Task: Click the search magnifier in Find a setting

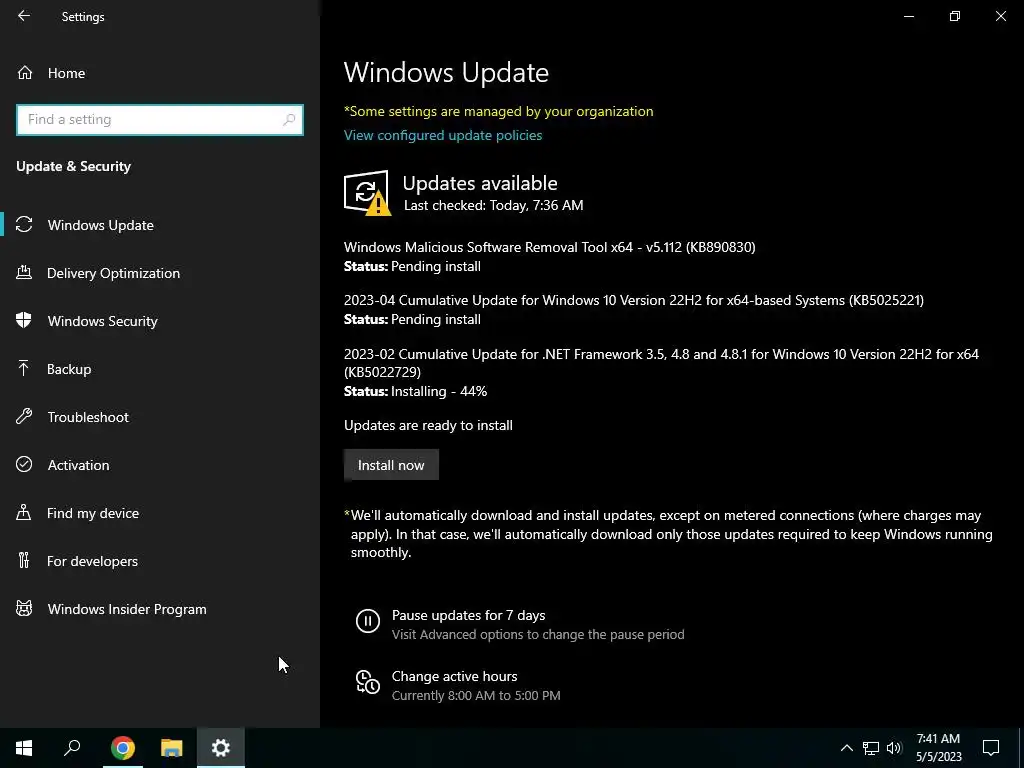Action: click(x=289, y=120)
